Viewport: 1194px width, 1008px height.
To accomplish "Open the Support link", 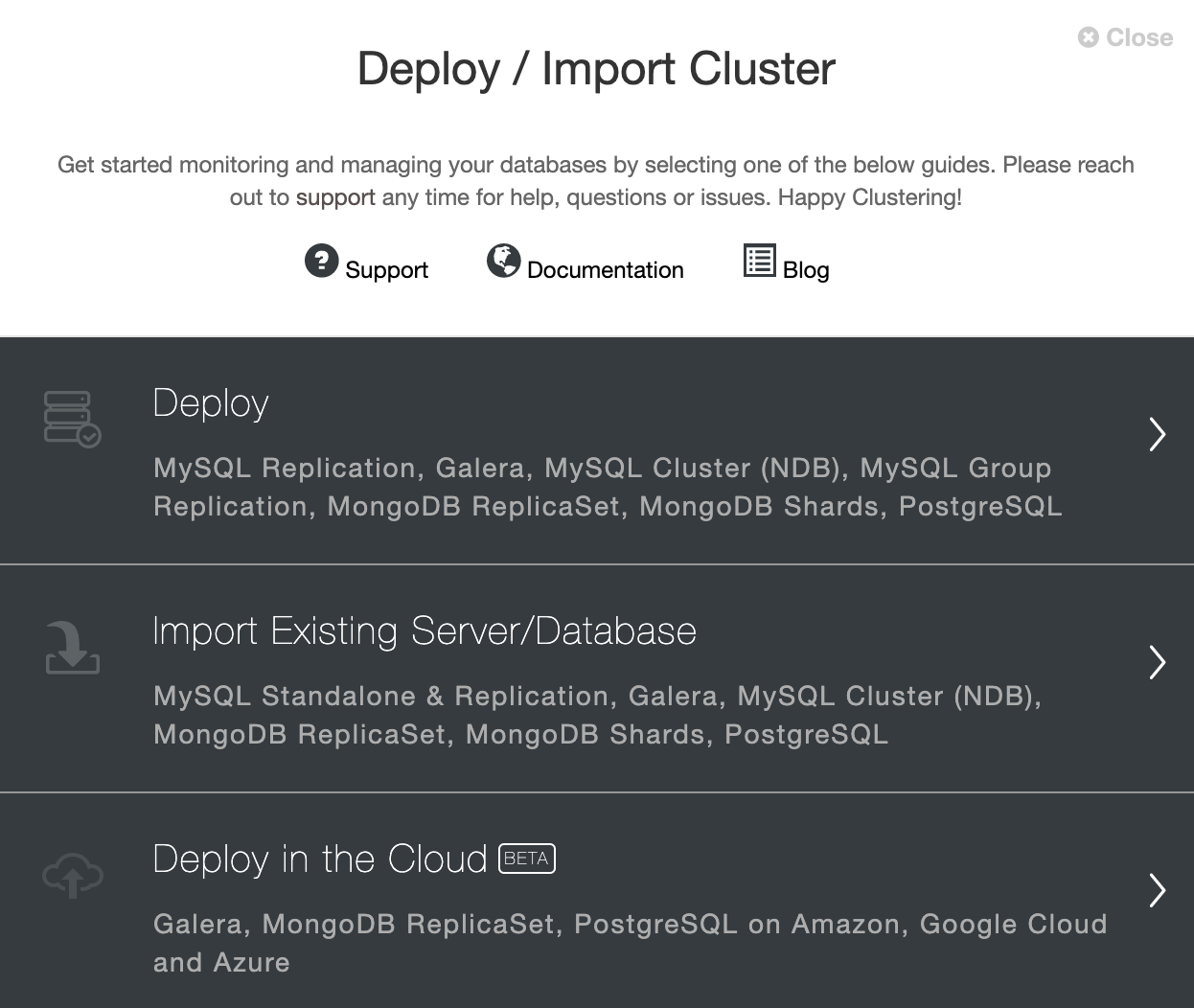I will click(386, 270).
